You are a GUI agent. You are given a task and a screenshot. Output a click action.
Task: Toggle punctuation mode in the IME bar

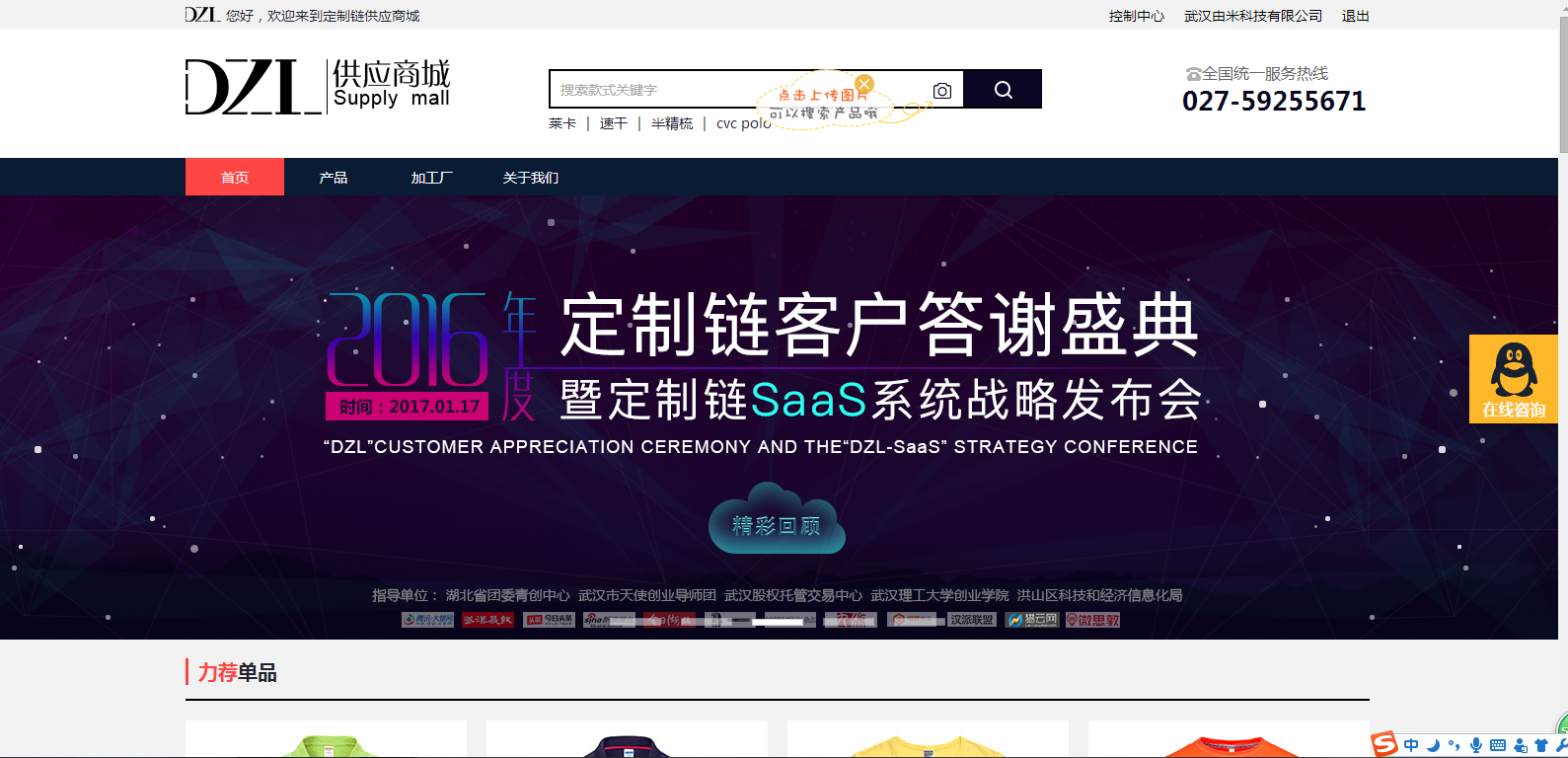1454,746
